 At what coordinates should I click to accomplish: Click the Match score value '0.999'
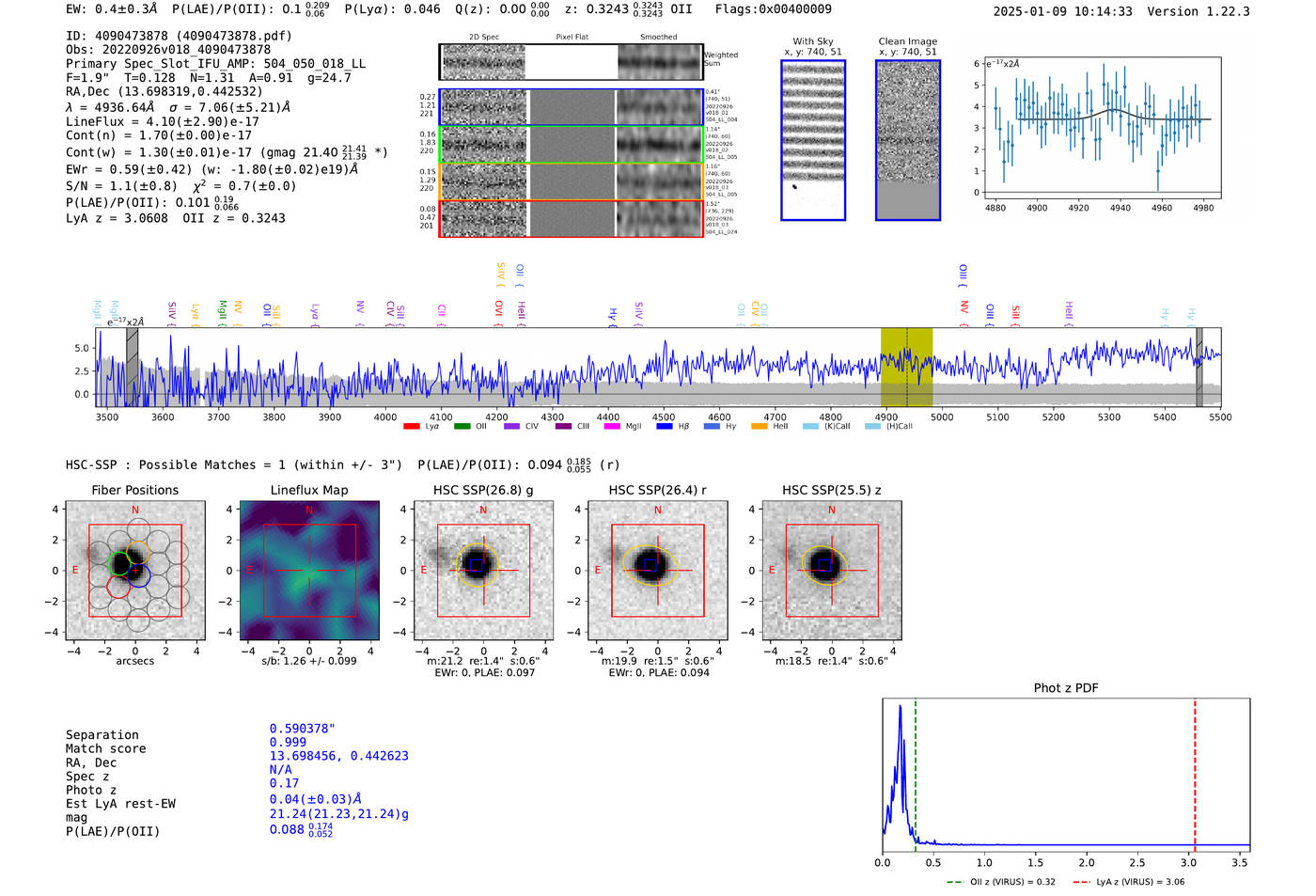tap(288, 742)
